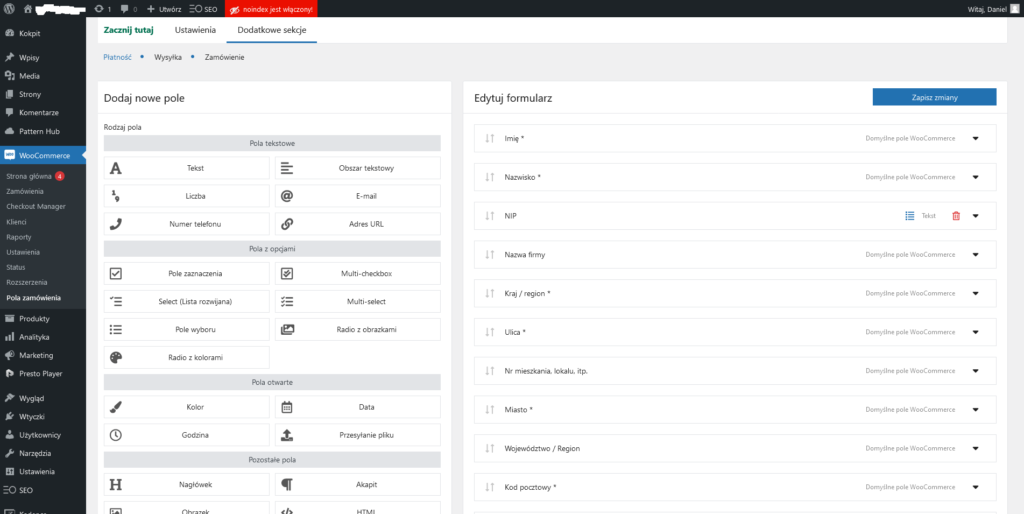Save the form with Zapisz zmiany

(935, 97)
